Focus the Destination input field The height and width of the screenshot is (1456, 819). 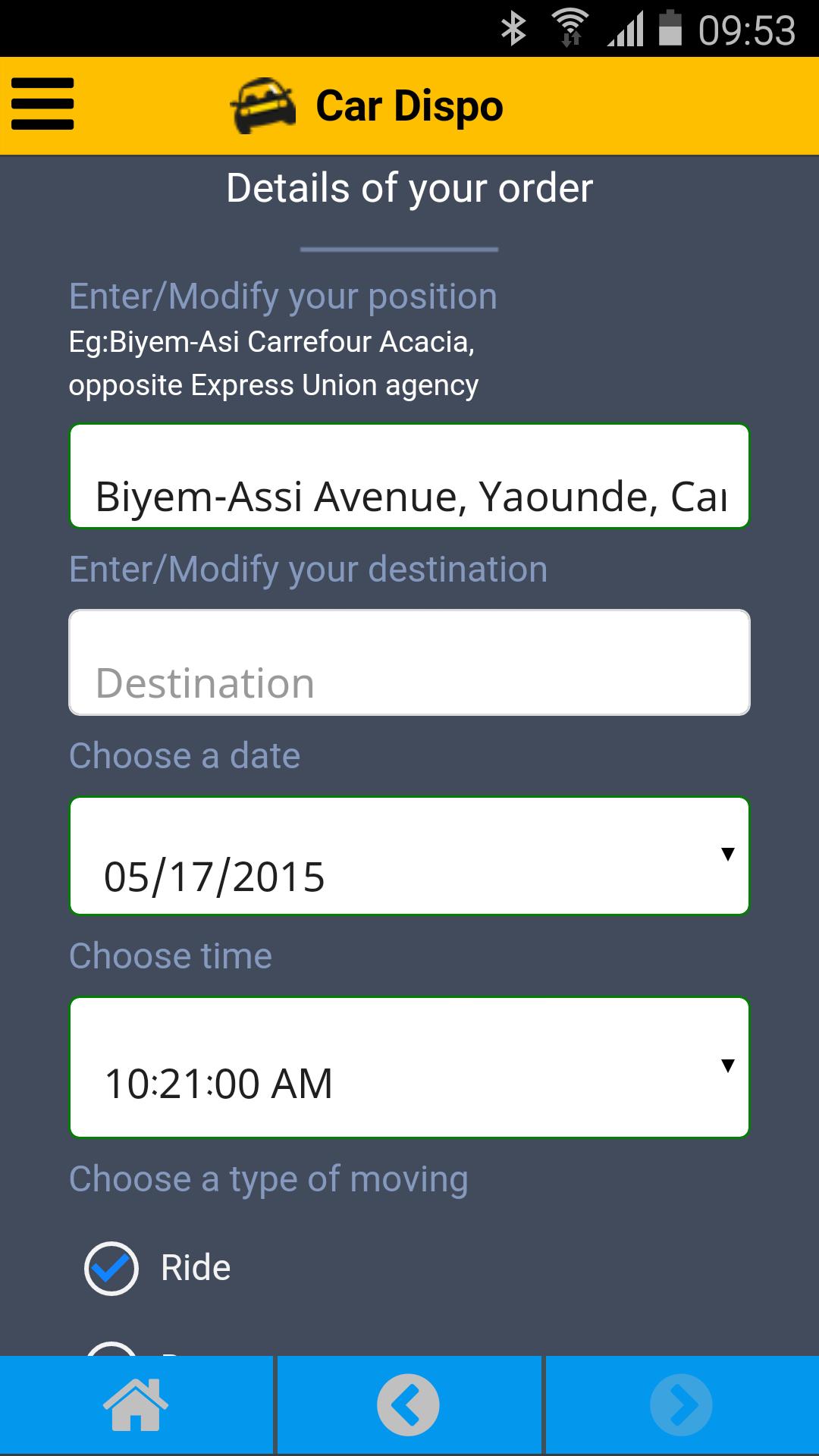click(409, 663)
